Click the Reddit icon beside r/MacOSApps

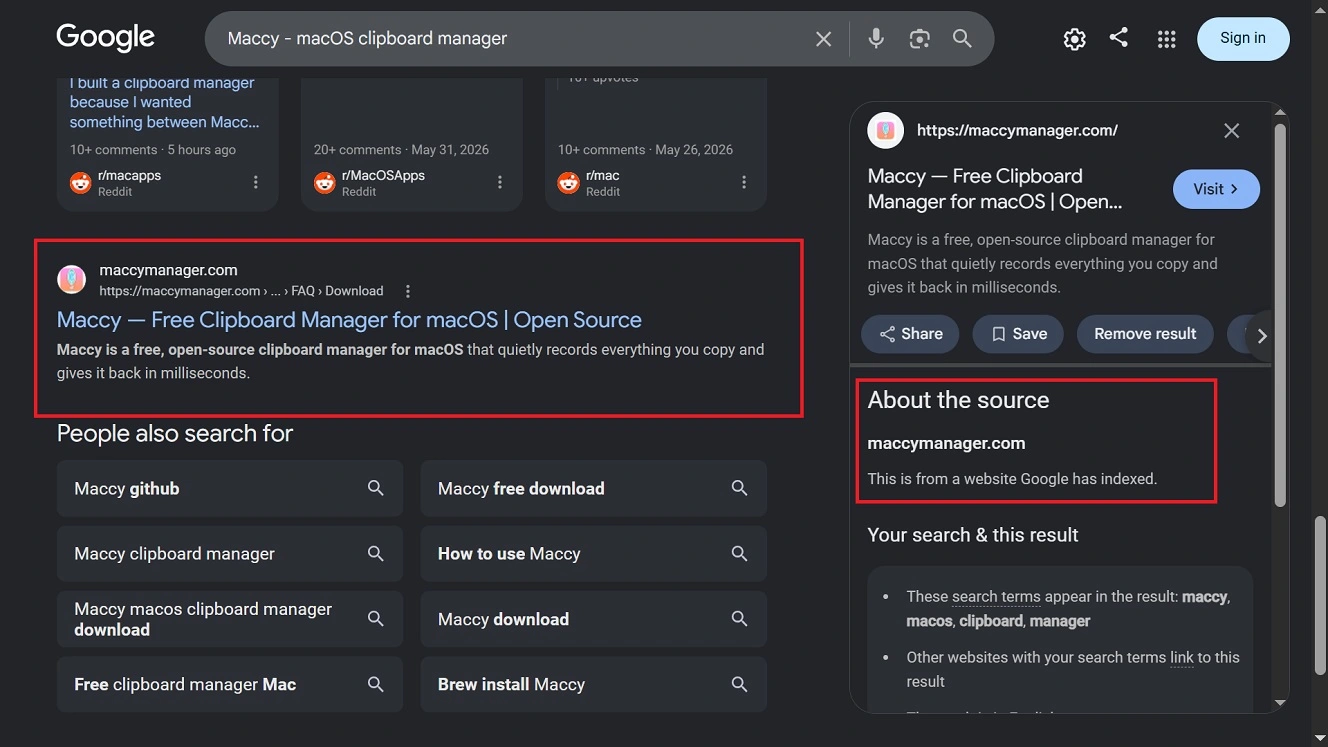324,183
